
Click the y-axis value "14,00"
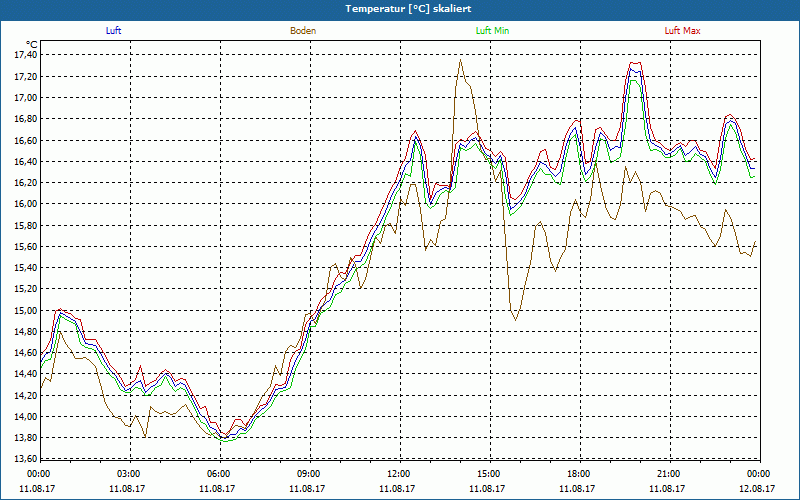coord(27,416)
